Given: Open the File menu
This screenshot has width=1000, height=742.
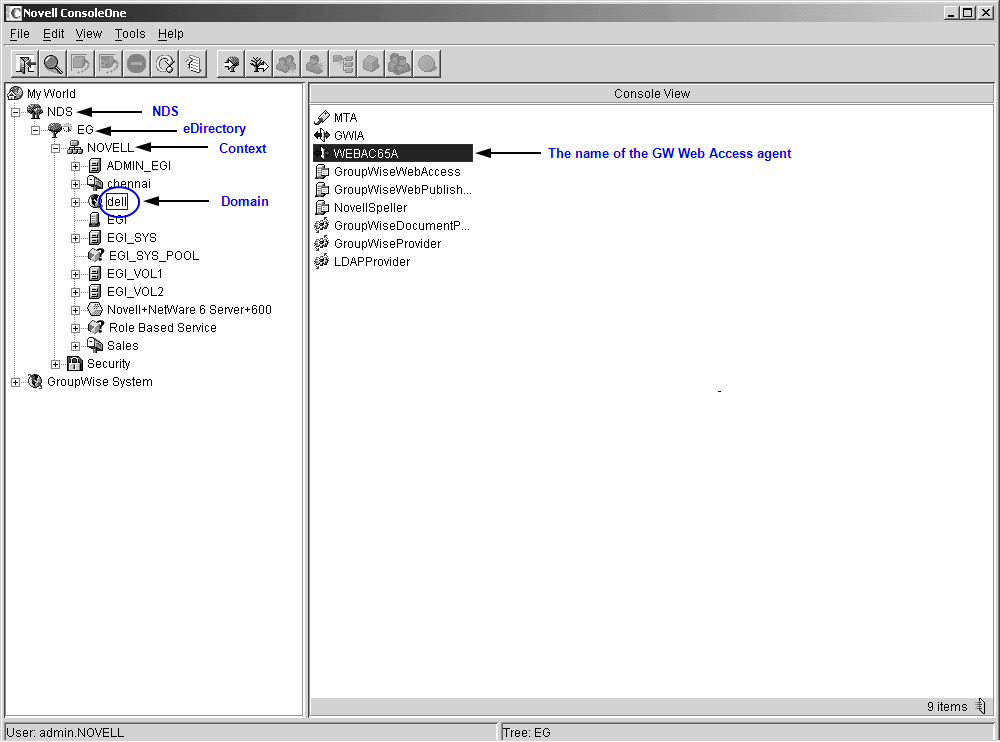Looking at the screenshot, I should tap(20, 34).
